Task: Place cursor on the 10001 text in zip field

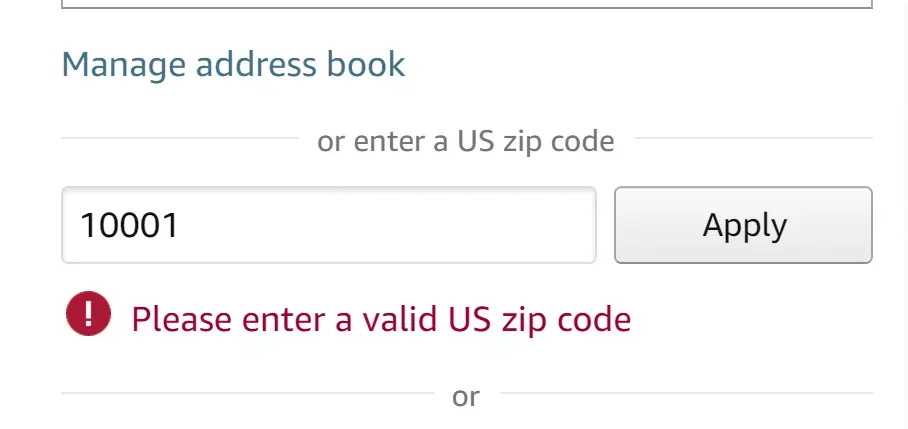Action: (x=129, y=225)
